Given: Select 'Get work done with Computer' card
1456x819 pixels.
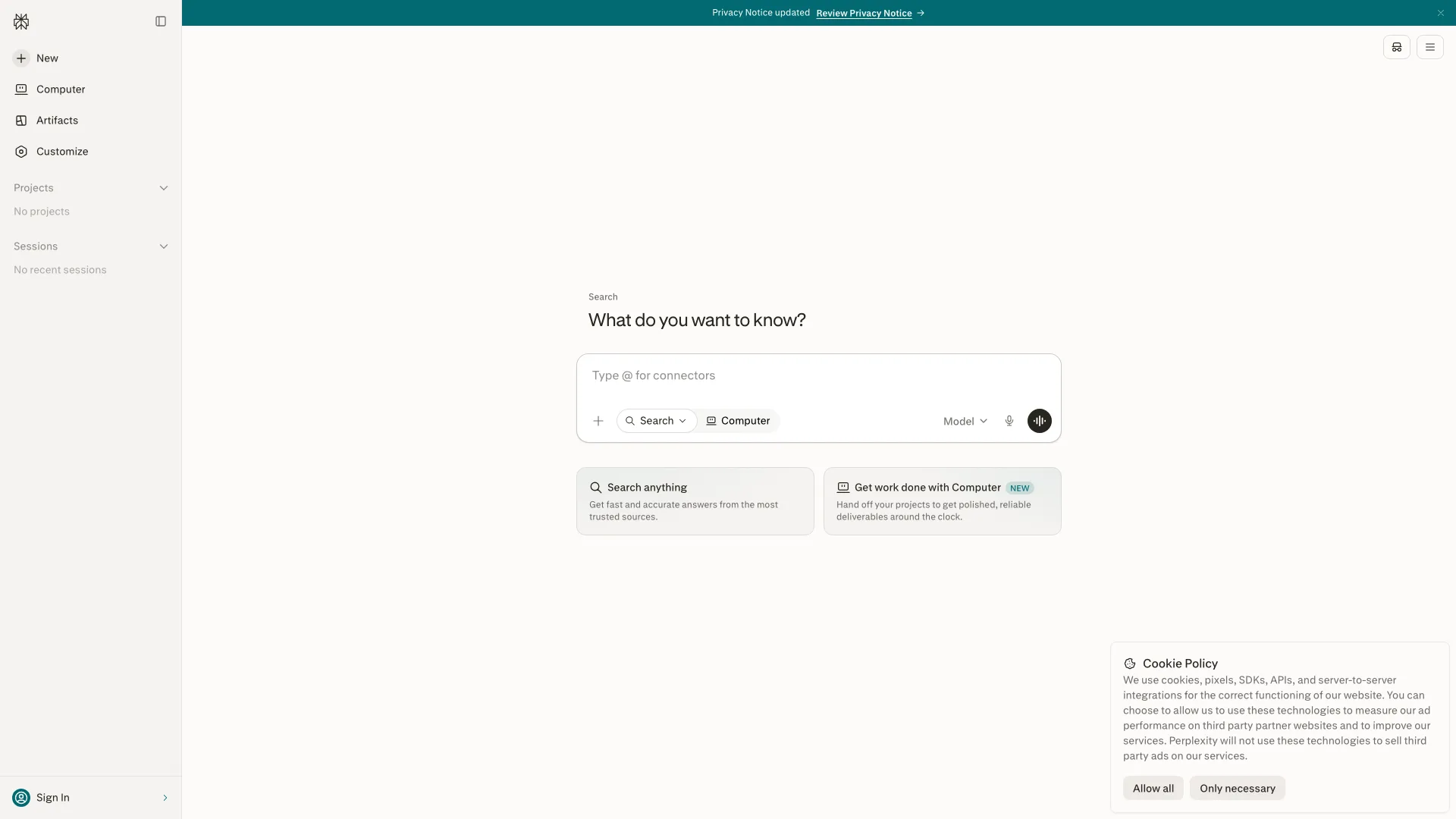Looking at the screenshot, I should click(x=943, y=501).
